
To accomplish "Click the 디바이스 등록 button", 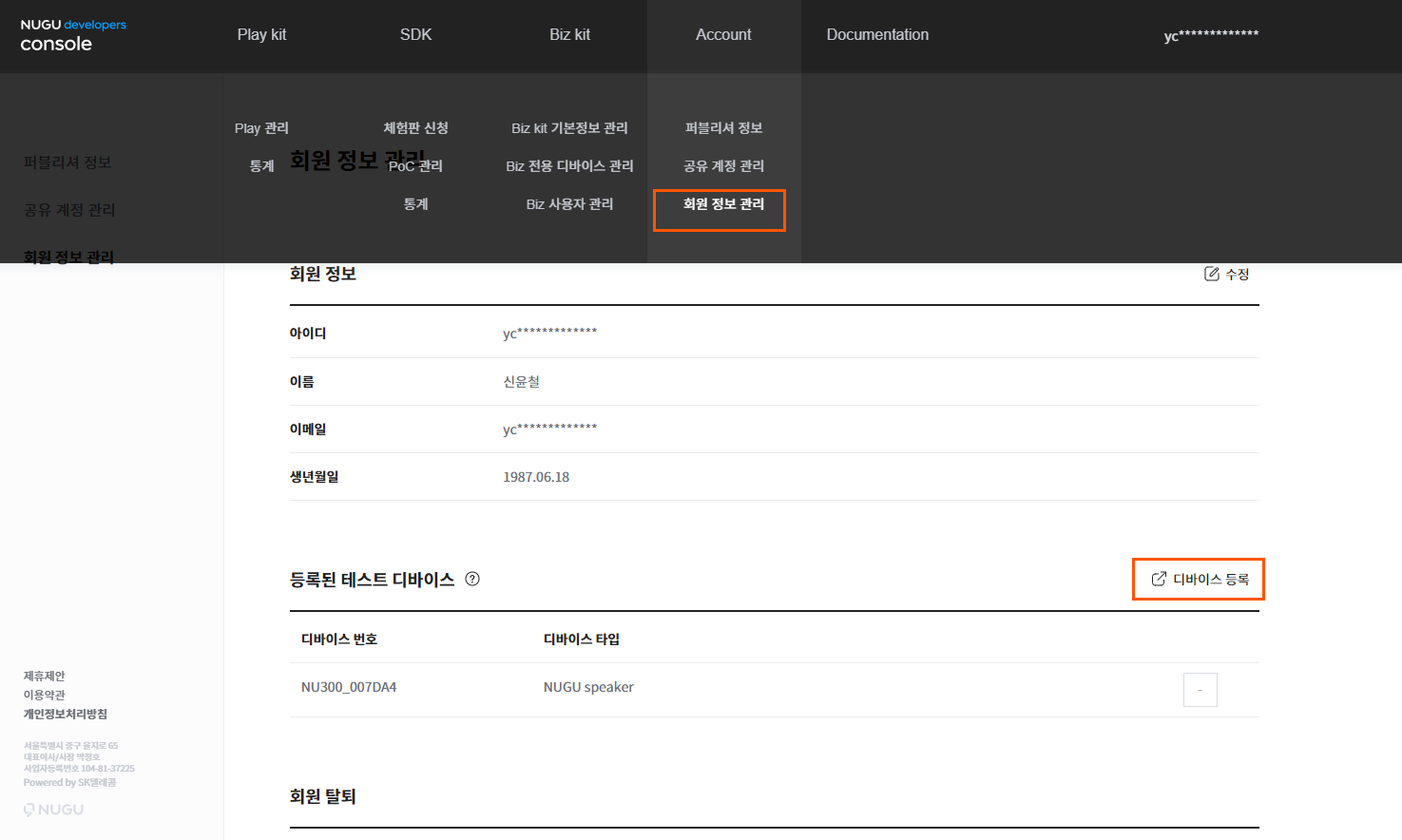I will tap(1199, 579).
